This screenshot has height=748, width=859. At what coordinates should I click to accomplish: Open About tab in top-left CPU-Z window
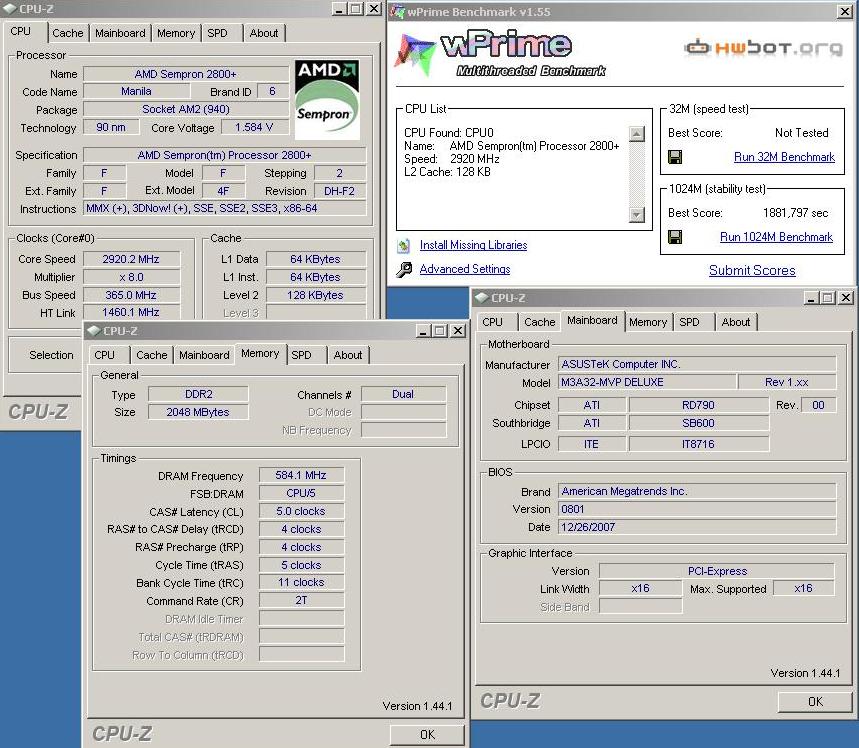coord(264,33)
